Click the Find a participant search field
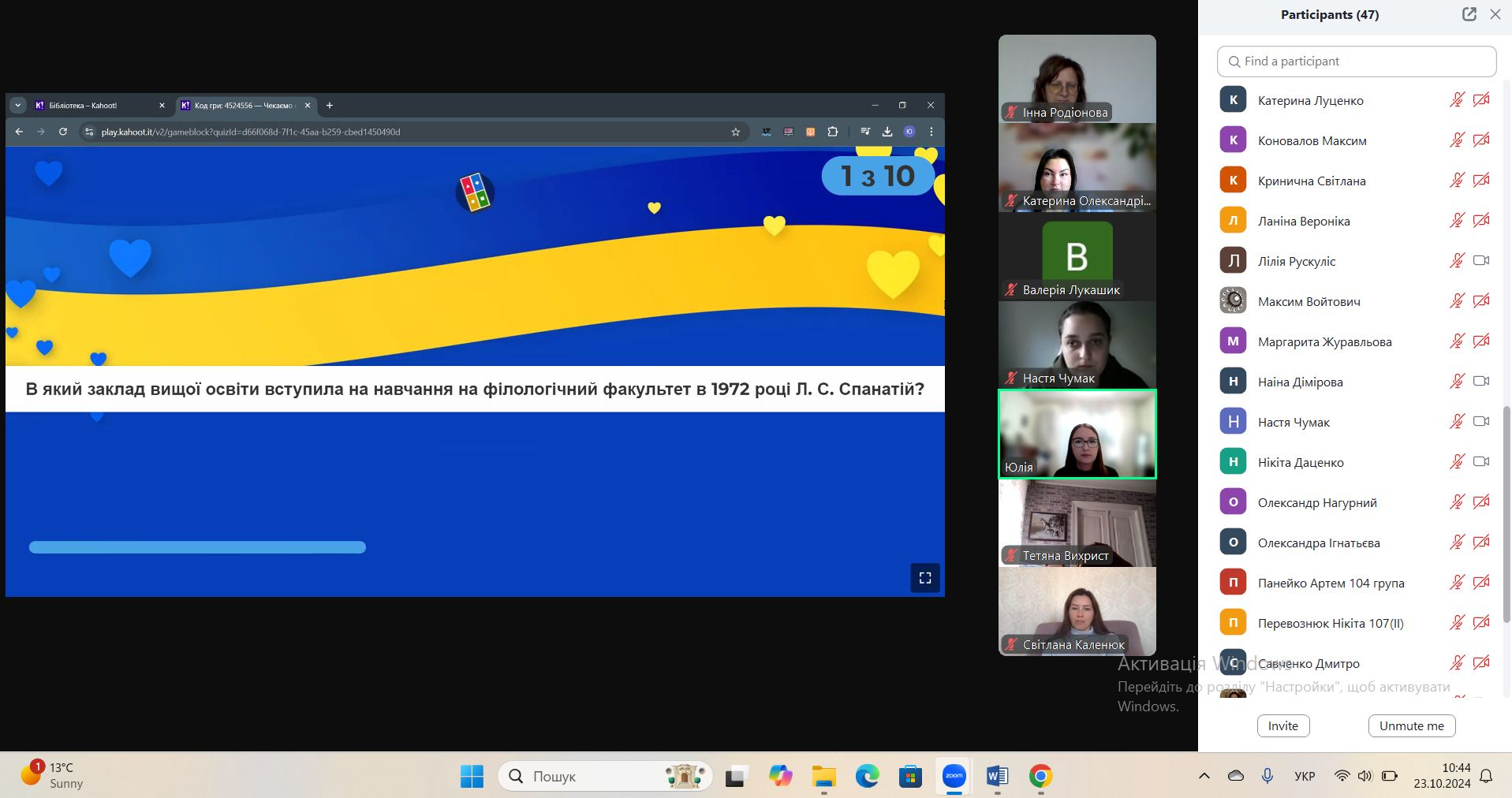This screenshot has width=1512, height=798. click(x=1357, y=62)
